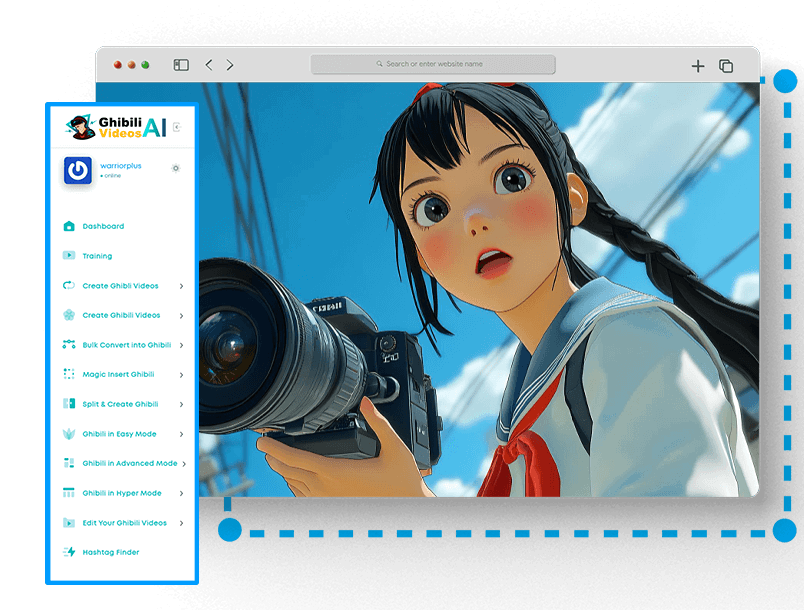The height and width of the screenshot is (610, 804).
Task: Expand the Ghibli in Advanced Mode chevron
Action: pos(184,464)
